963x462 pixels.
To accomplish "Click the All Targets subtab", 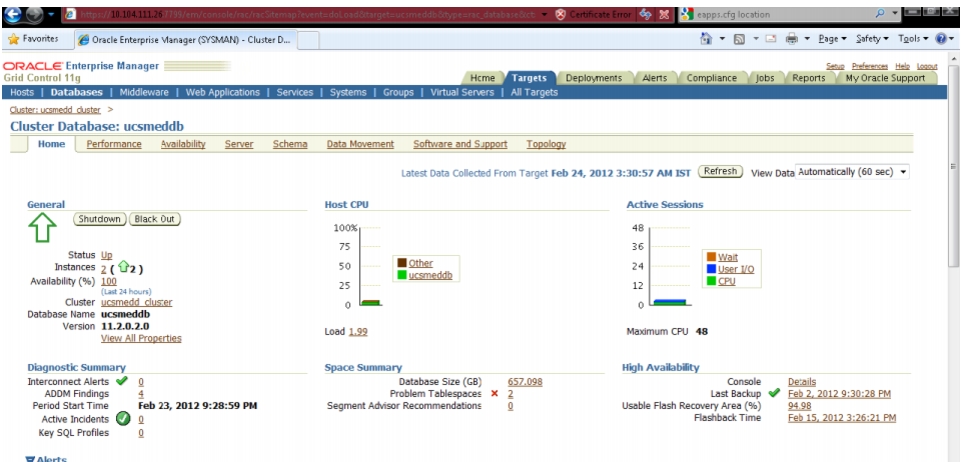I will click(x=534, y=92).
